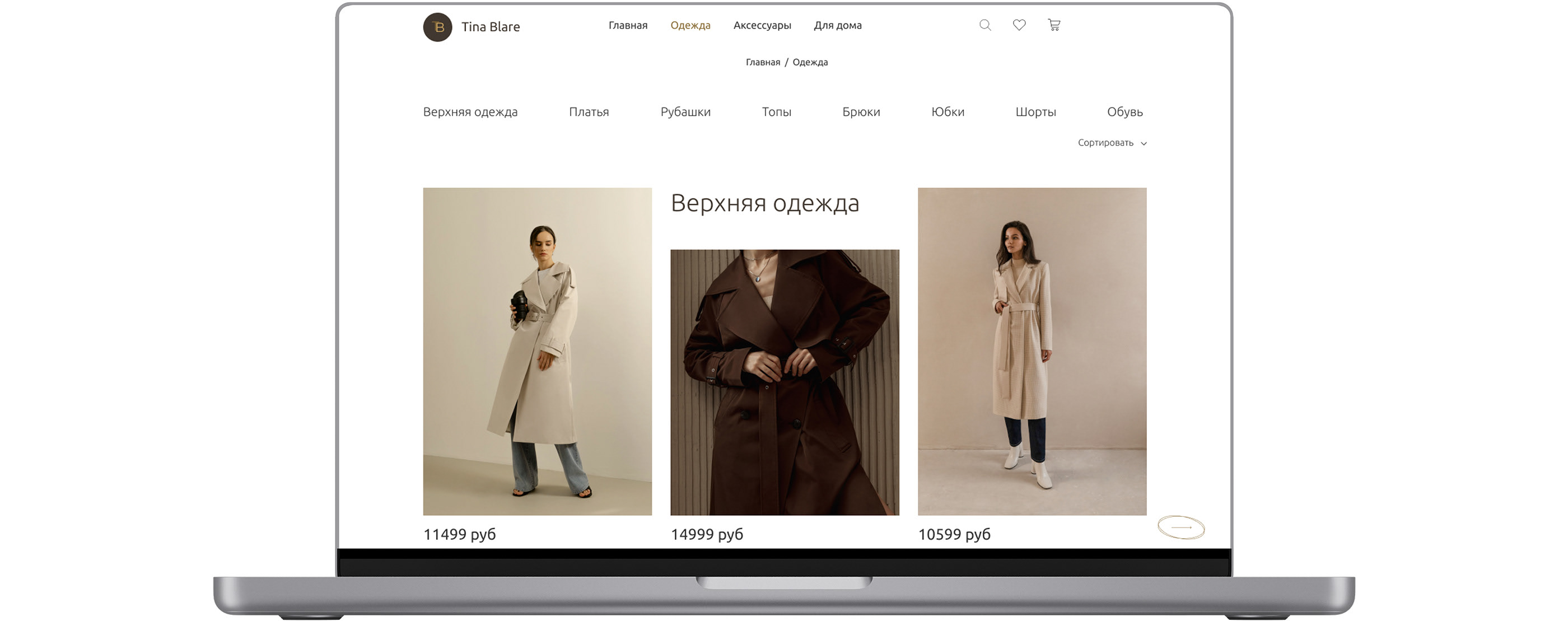Viewport: 1568px width, 621px height.
Task: Click the Tina Blare round logo
Action: [x=438, y=27]
